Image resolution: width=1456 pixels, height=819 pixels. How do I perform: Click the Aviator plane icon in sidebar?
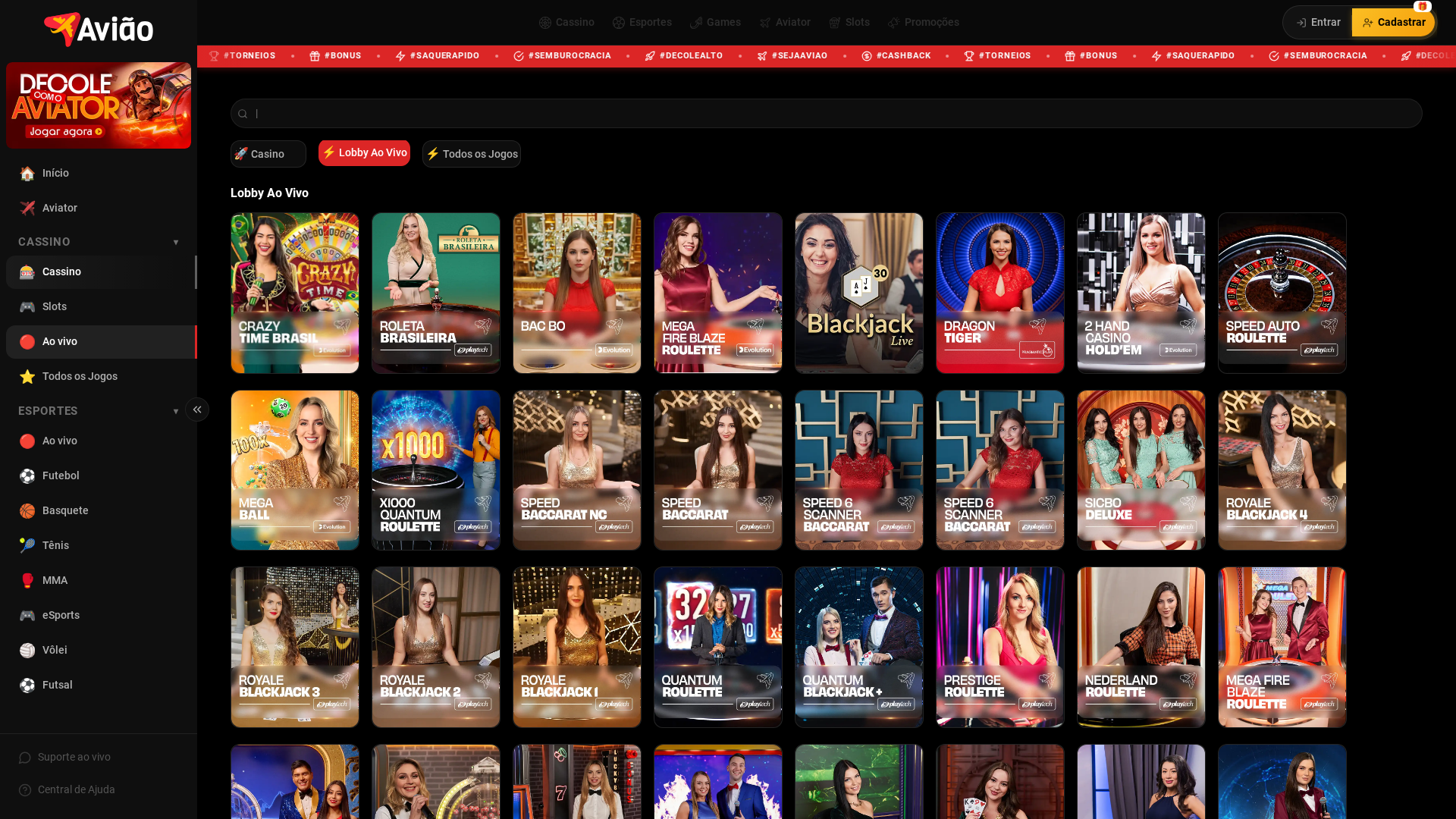click(x=27, y=208)
